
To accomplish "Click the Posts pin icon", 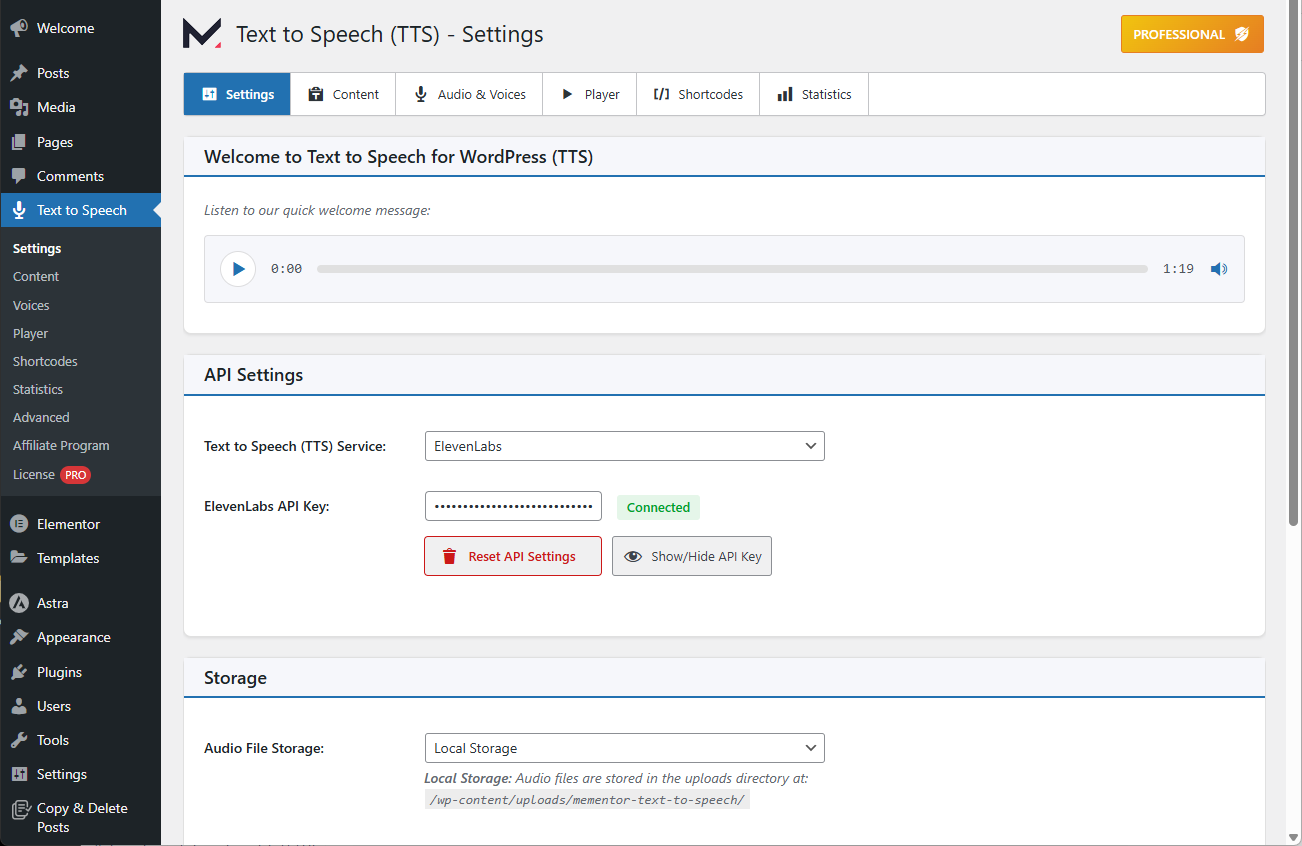I will tap(18, 73).
